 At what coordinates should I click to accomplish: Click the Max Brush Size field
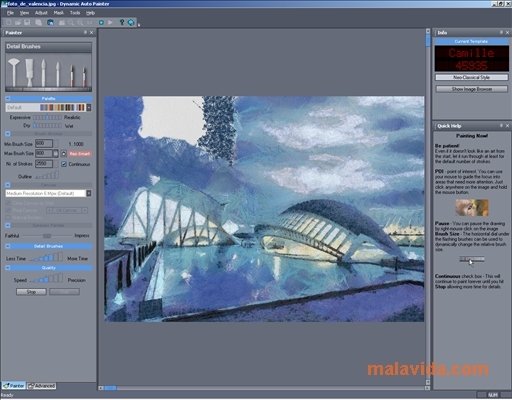point(44,153)
